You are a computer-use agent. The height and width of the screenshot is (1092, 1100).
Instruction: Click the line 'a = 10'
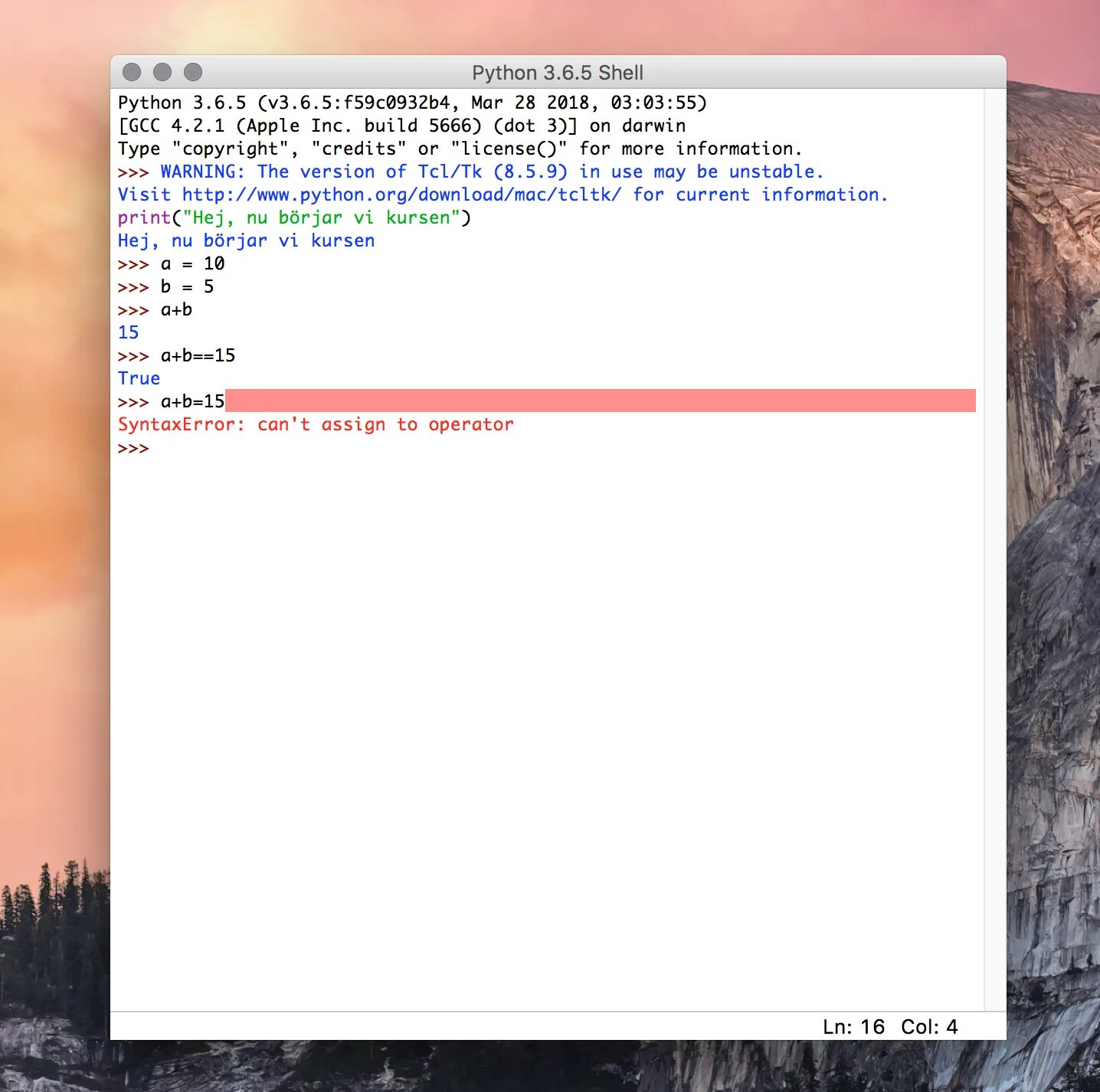192,263
